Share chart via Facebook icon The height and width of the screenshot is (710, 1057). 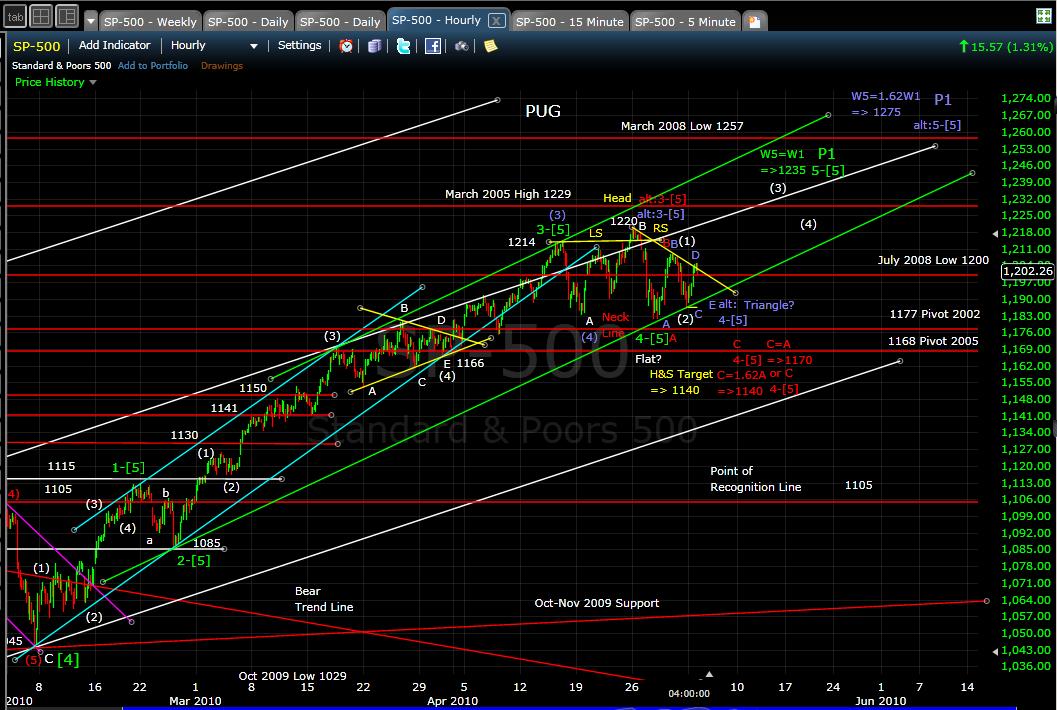point(433,46)
